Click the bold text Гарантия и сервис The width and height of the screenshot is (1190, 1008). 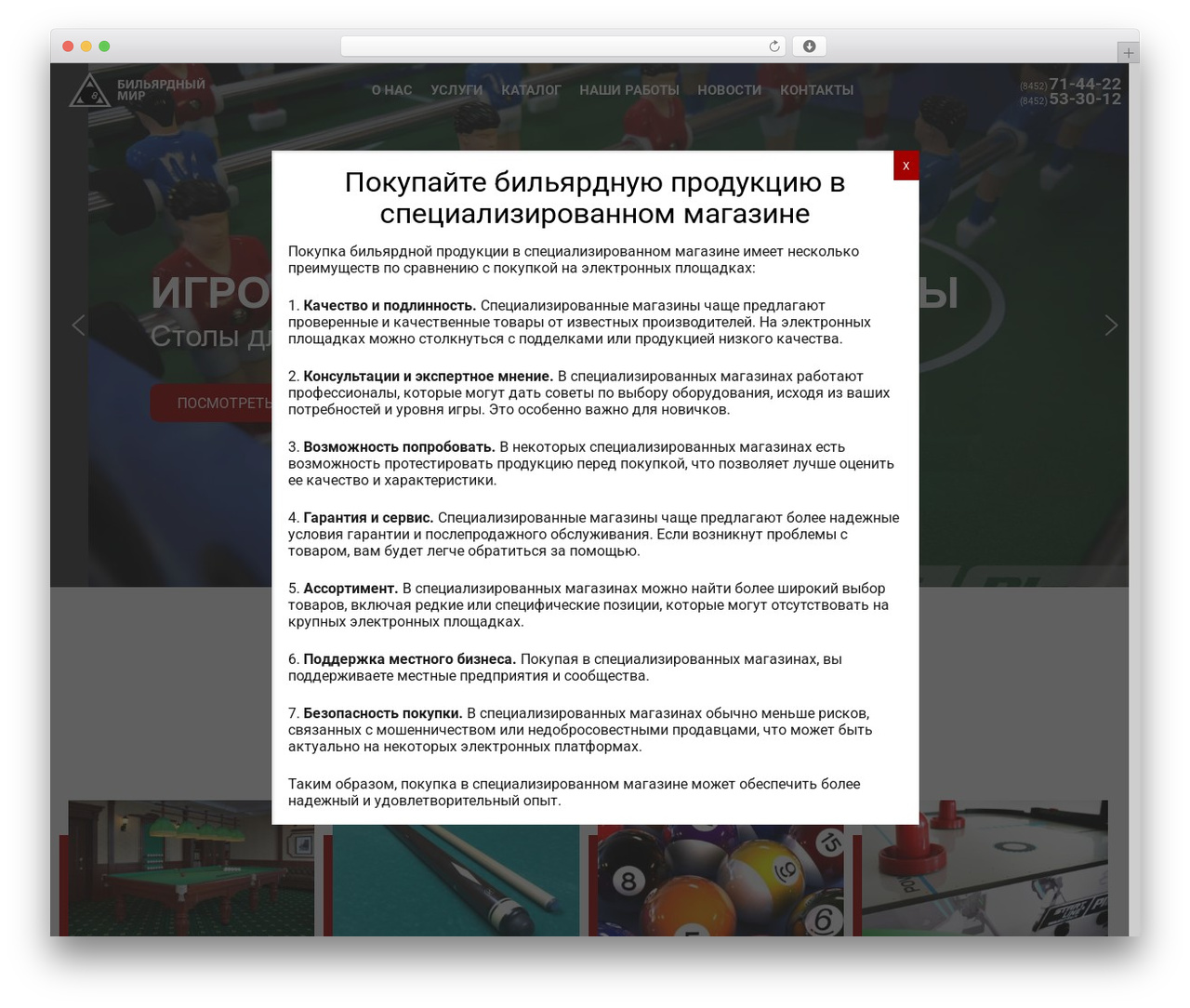click(368, 517)
